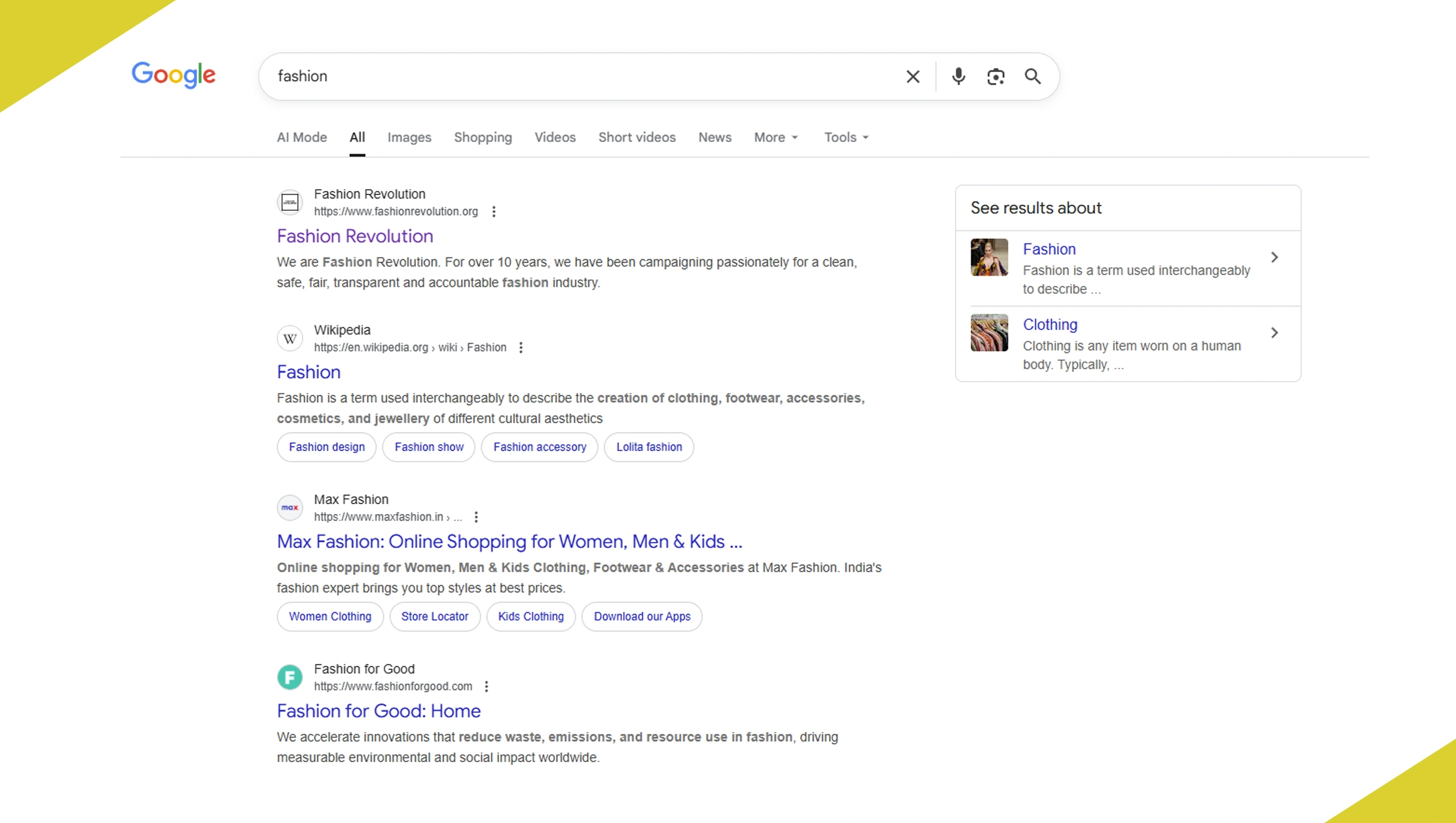Image resolution: width=1456 pixels, height=823 pixels.
Task: Click the magnifying glass search icon
Action: click(1032, 77)
